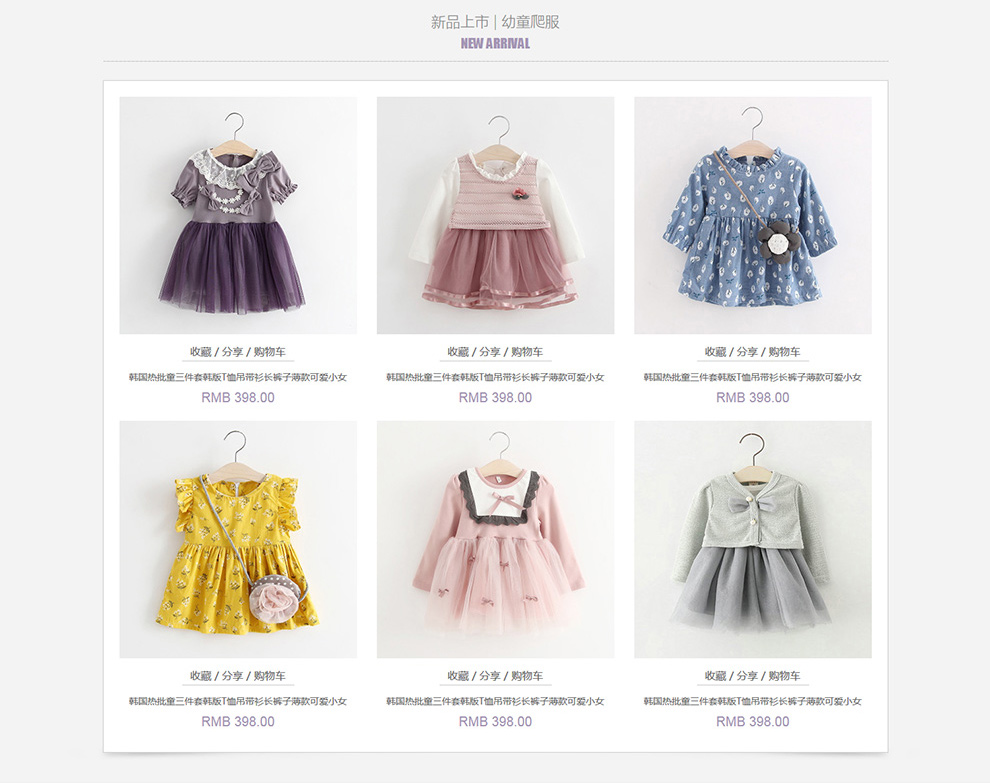This screenshot has height=783, width=990.
Task: Click 收藏 under the purple dress
Action: pyautogui.click(x=201, y=352)
